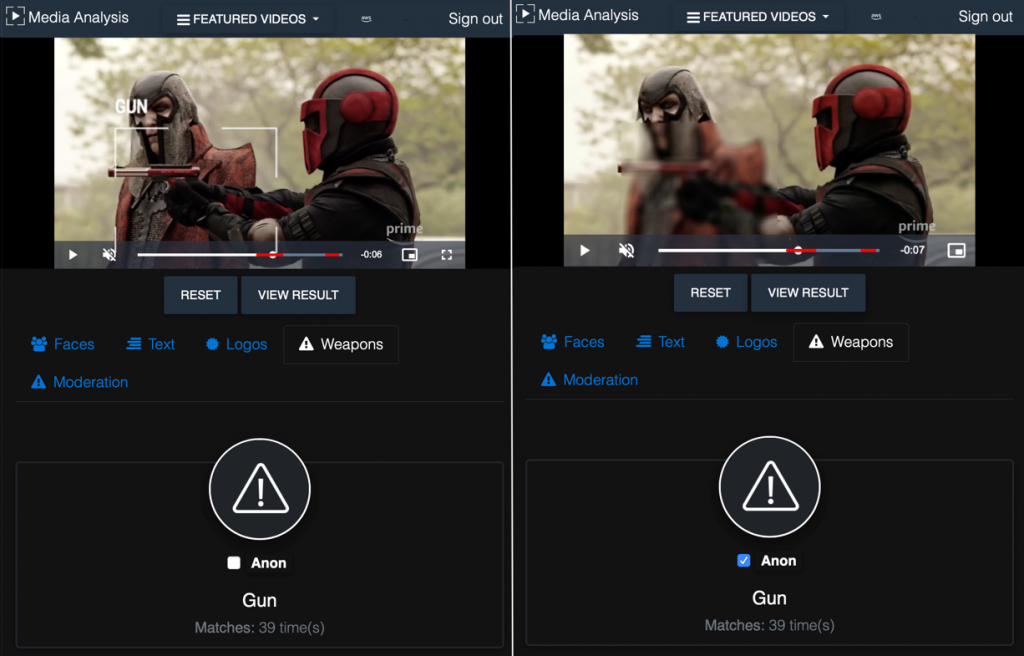Viewport: 1024px width, 656px height.
Task: Play the video in the left panel
Action: (72, 254)
